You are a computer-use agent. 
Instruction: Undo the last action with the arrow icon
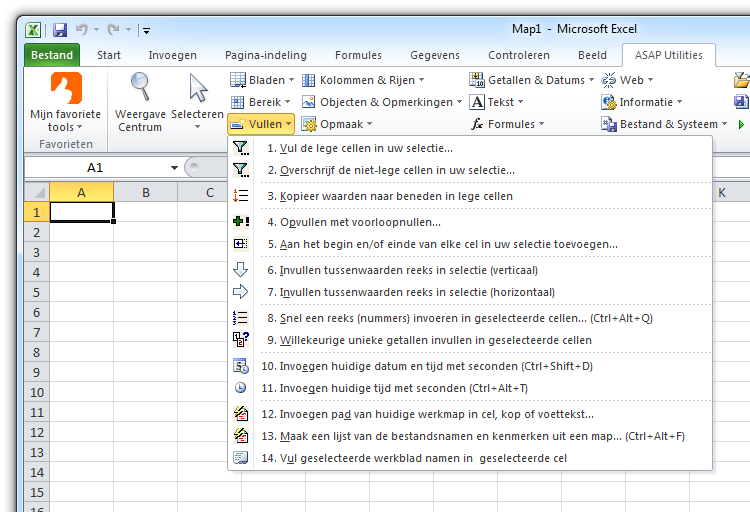81,30
